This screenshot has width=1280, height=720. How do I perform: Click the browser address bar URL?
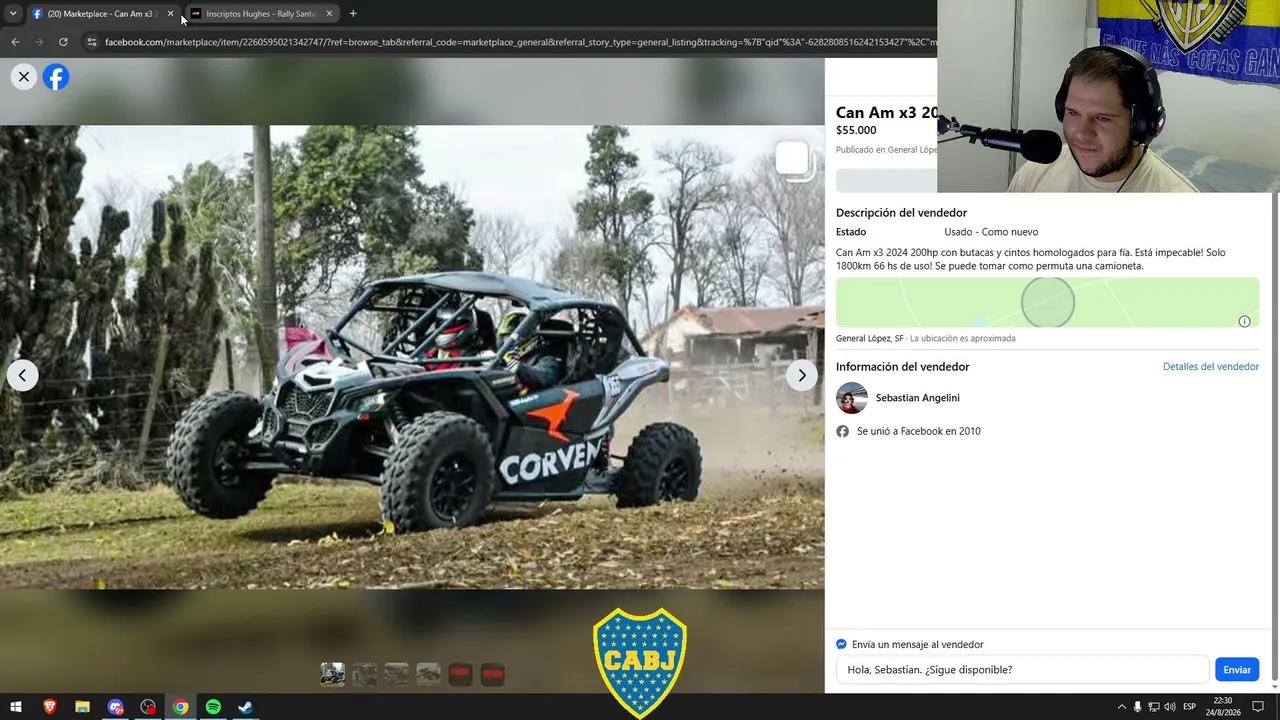tap(520, 42)
